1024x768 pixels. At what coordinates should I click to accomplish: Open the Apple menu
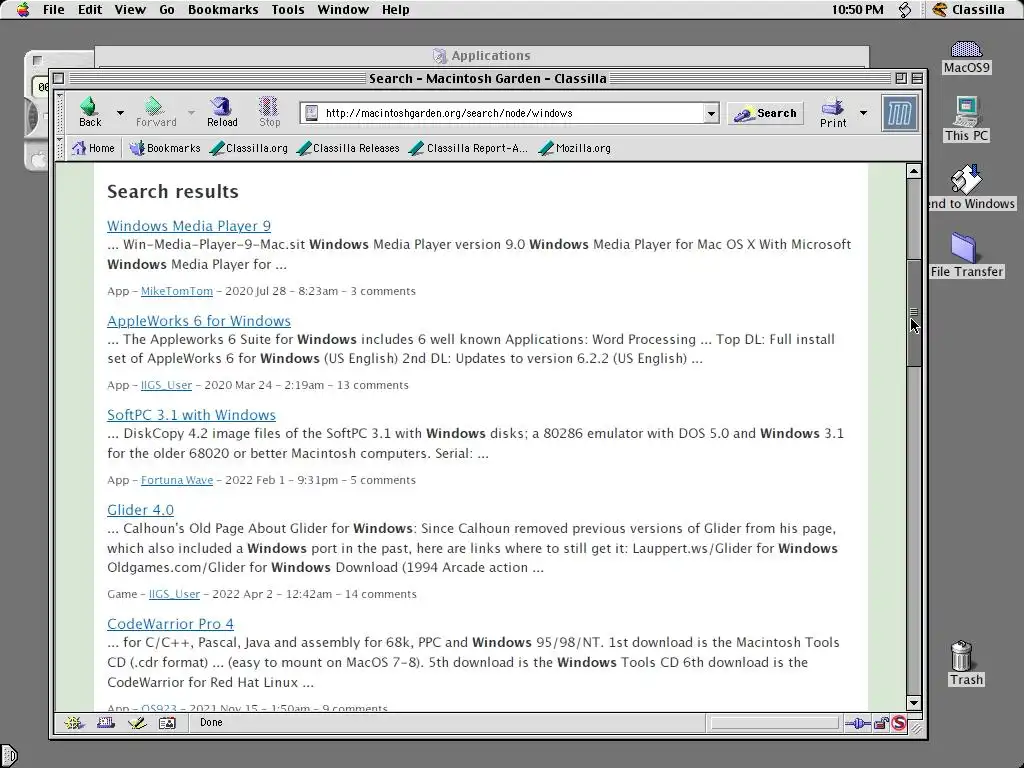(23, 9)
